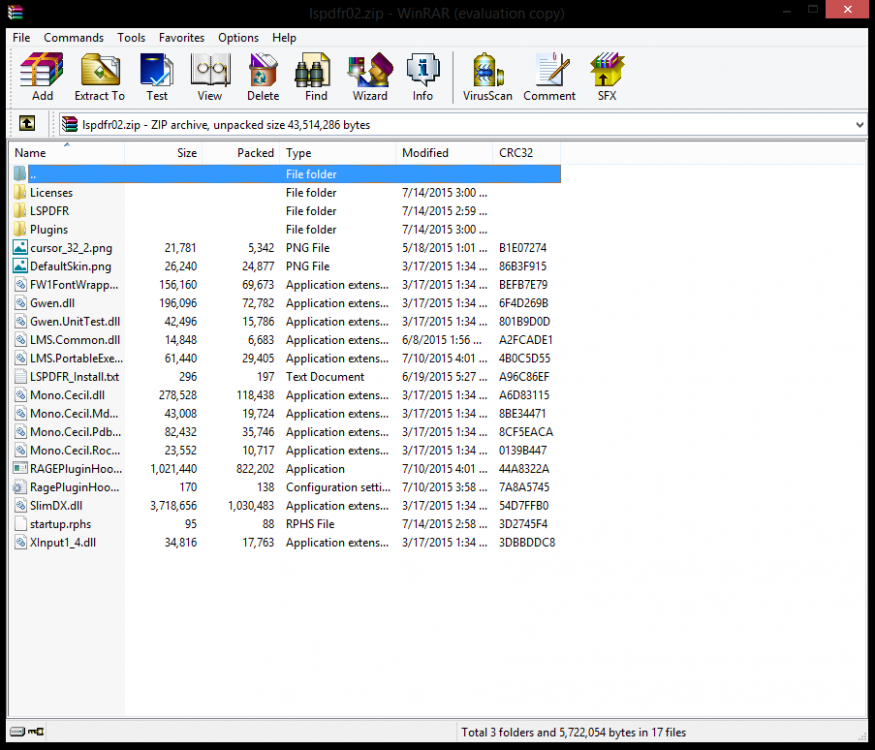Select Gwen.dll file name
This screenshot has width=875, height=750.
tap(52, 303)
